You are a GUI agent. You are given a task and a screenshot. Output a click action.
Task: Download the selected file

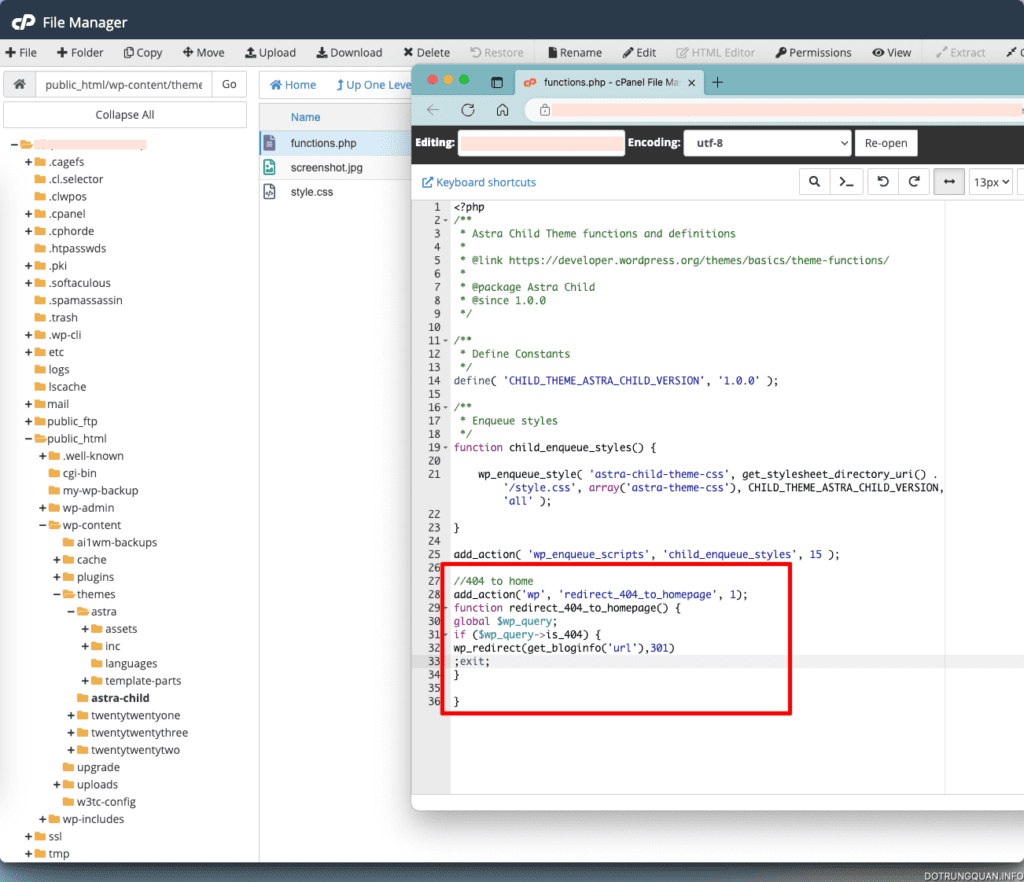[349, 52]
